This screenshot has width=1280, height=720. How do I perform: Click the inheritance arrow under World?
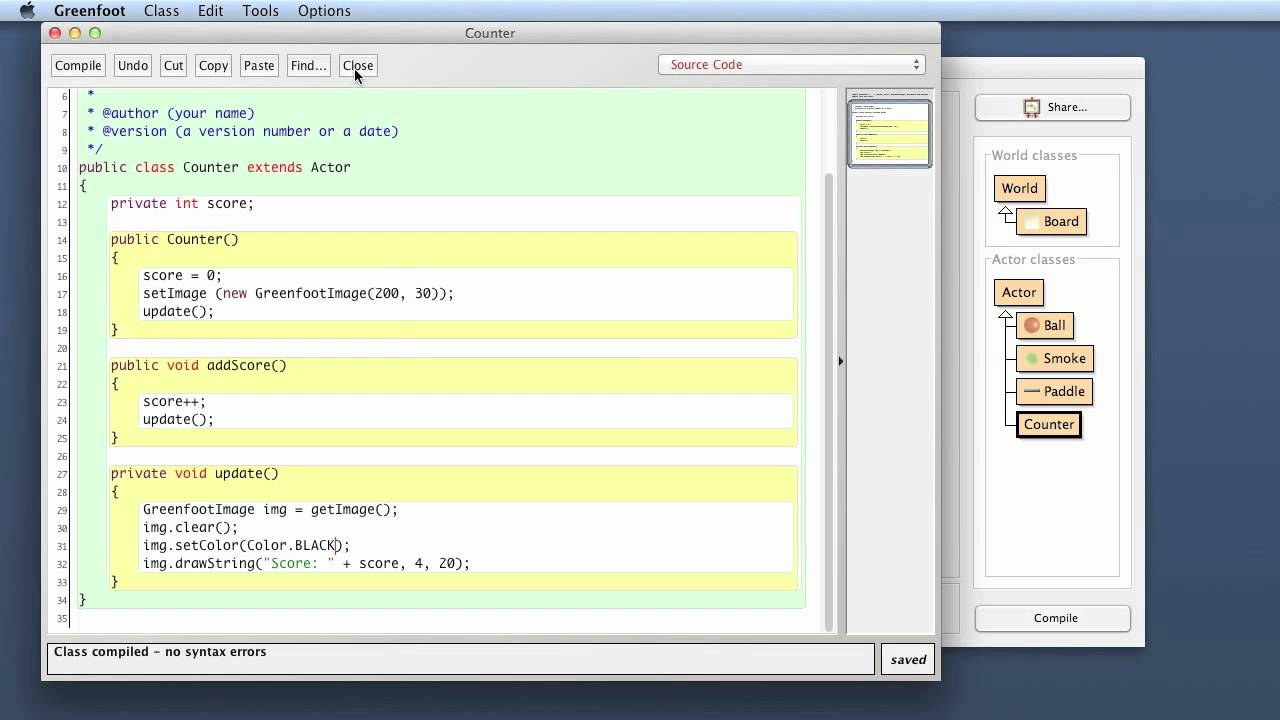[x=1005, y=214]
